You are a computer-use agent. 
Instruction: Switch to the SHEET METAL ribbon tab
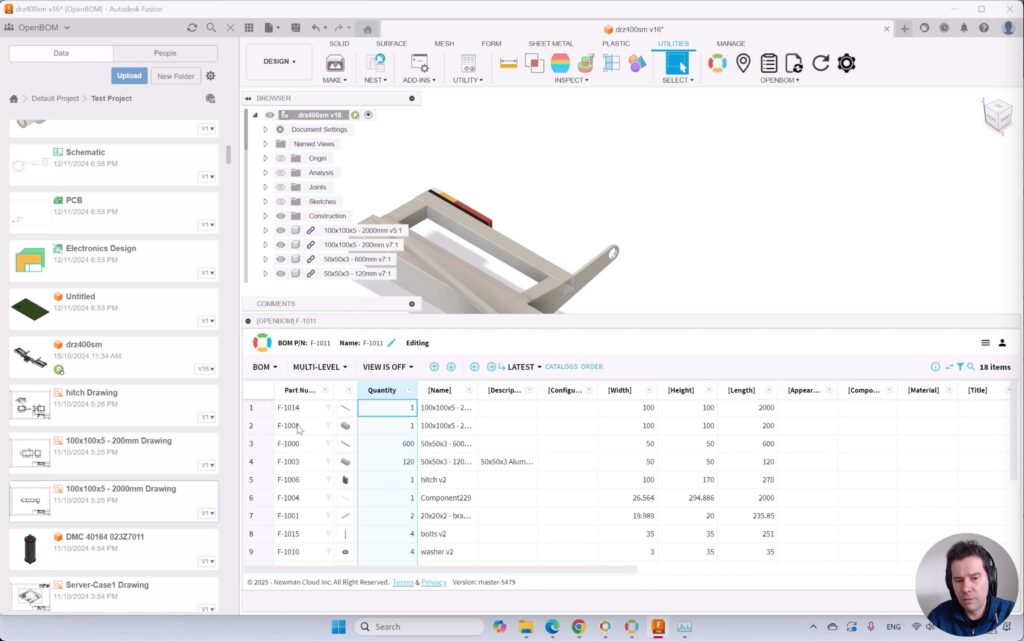pyautogui.click(x=551, y=44)
